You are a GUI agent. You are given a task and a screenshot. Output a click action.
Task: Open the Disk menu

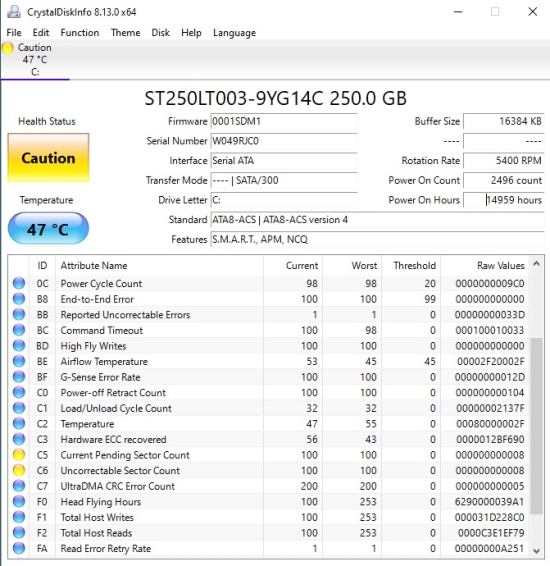[161, 33]
